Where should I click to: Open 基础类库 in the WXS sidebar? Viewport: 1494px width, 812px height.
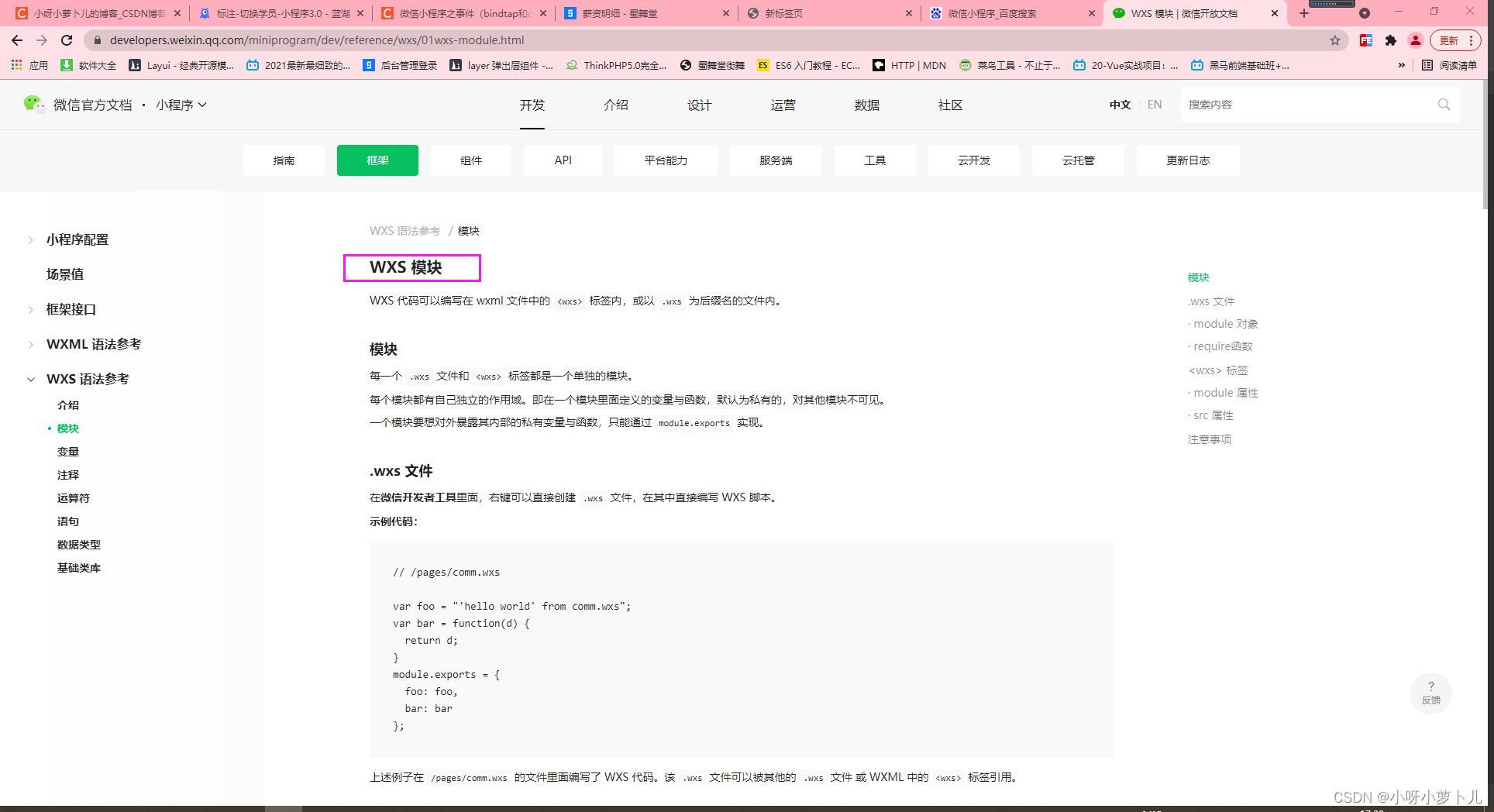pos(79,568)
